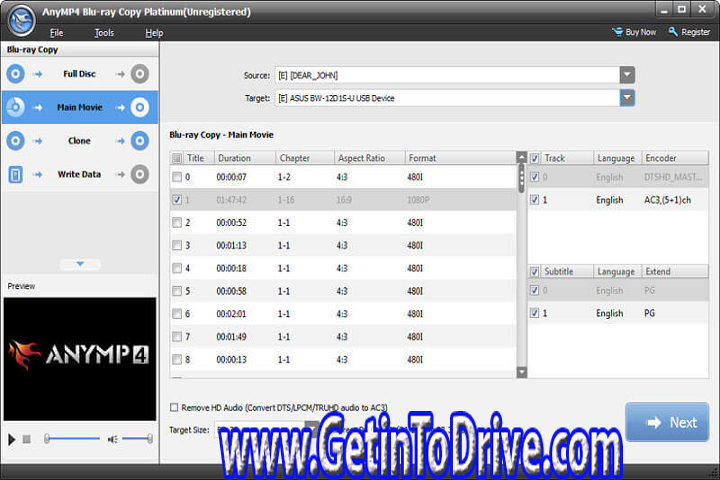
Task: Uncheck subtitle 1 English checkbox
Action: [534, 313]
